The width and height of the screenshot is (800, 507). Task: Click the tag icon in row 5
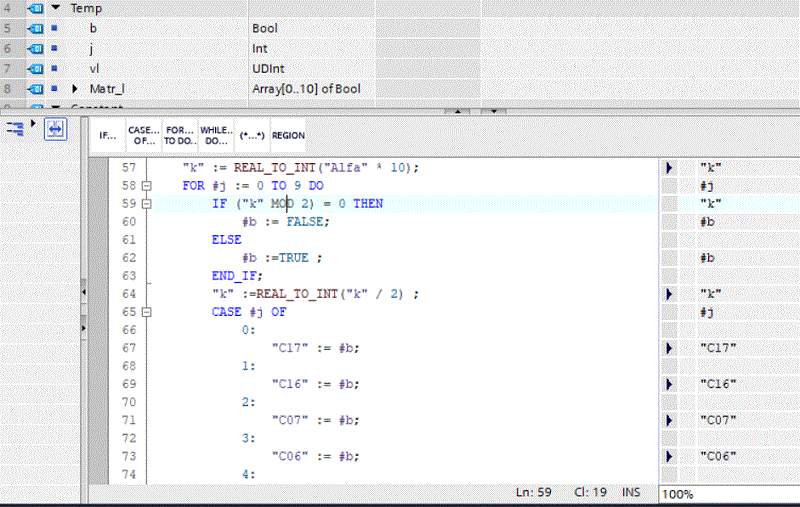click(32, 28)
